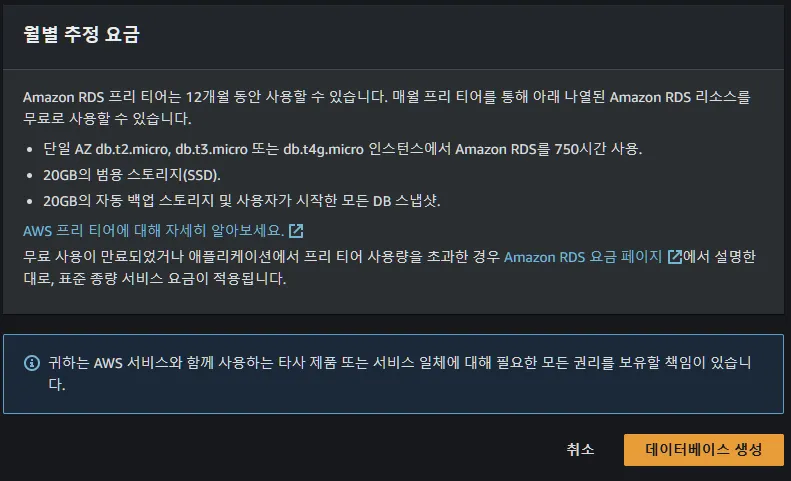Click the 데이터베이스 생성 button
This screenshot has width=791, height=481.
[x=704, y=449]
